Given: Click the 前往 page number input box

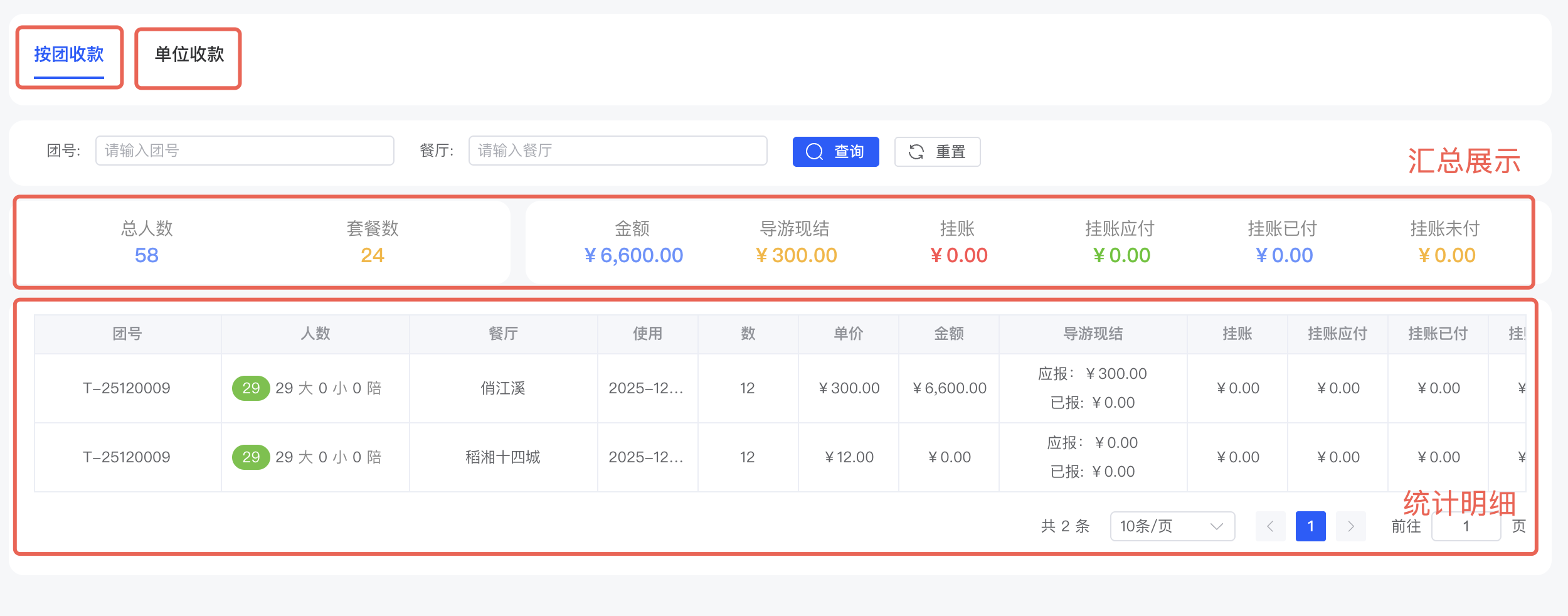Looking at the screenshot, I should [x=1465, y=526].
